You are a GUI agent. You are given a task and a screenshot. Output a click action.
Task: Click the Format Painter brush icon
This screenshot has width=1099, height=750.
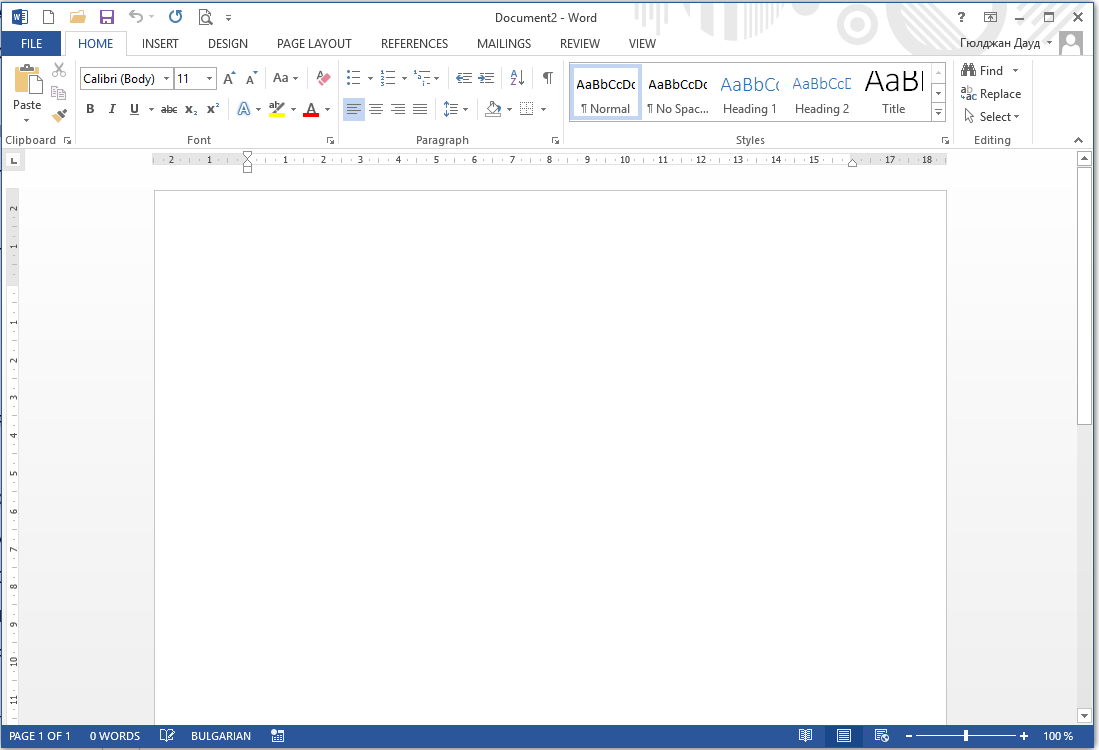click(x=59, y=116)
